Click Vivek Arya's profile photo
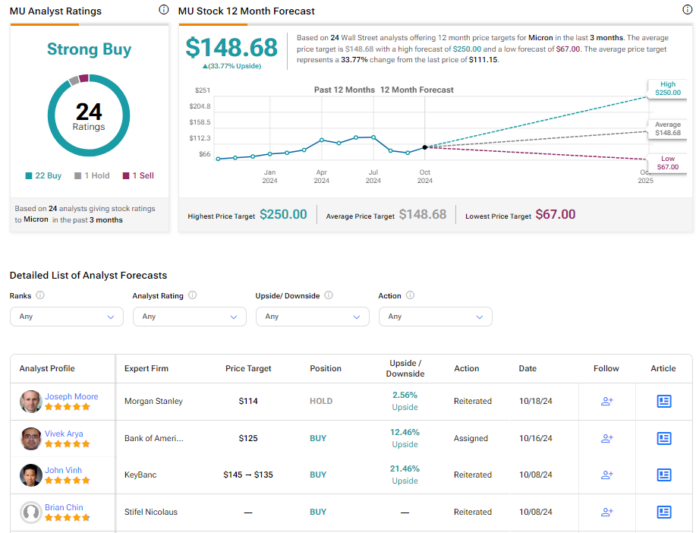This screenshot has height=533, width=696. click(31, 438)
